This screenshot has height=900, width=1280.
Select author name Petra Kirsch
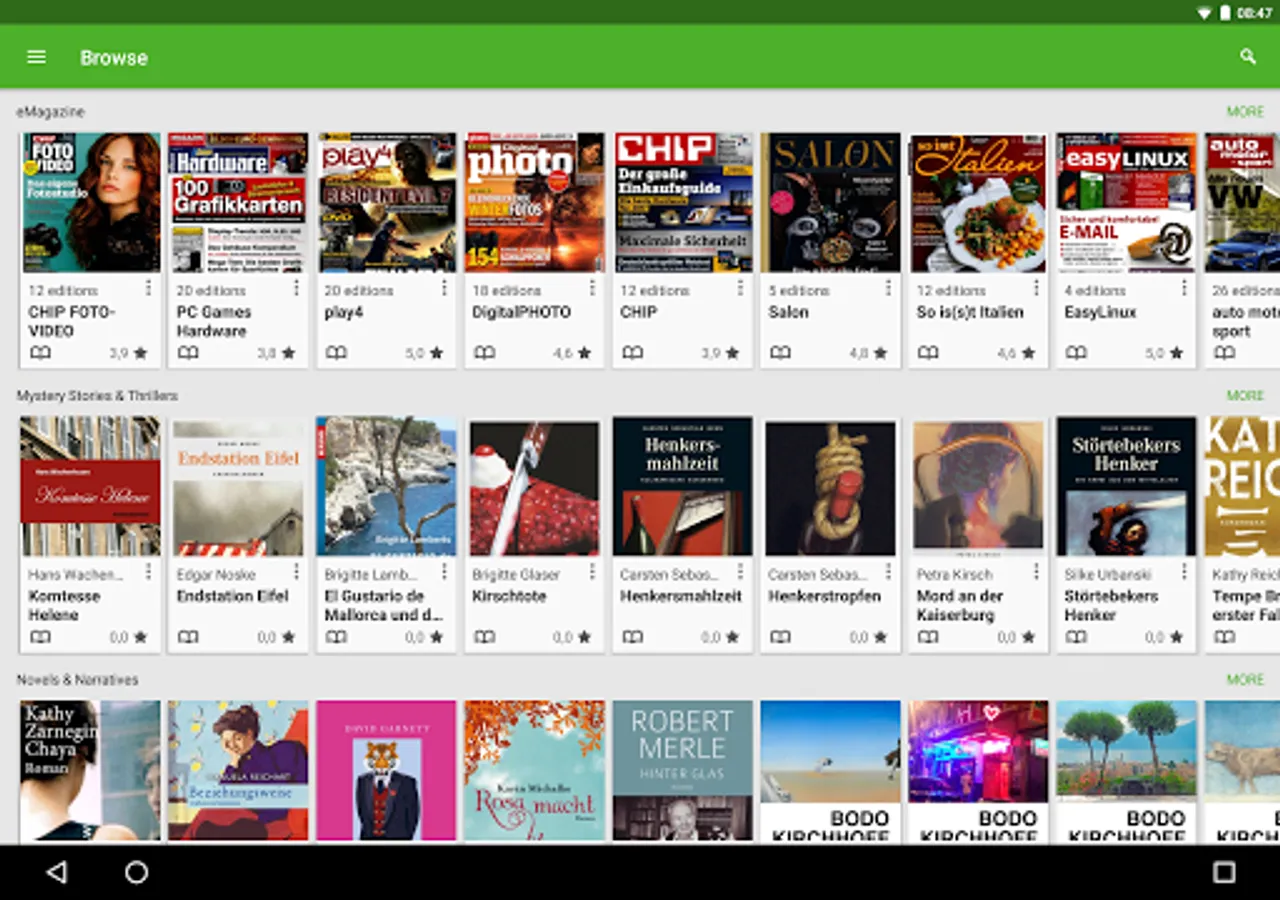tap(955, 575)
